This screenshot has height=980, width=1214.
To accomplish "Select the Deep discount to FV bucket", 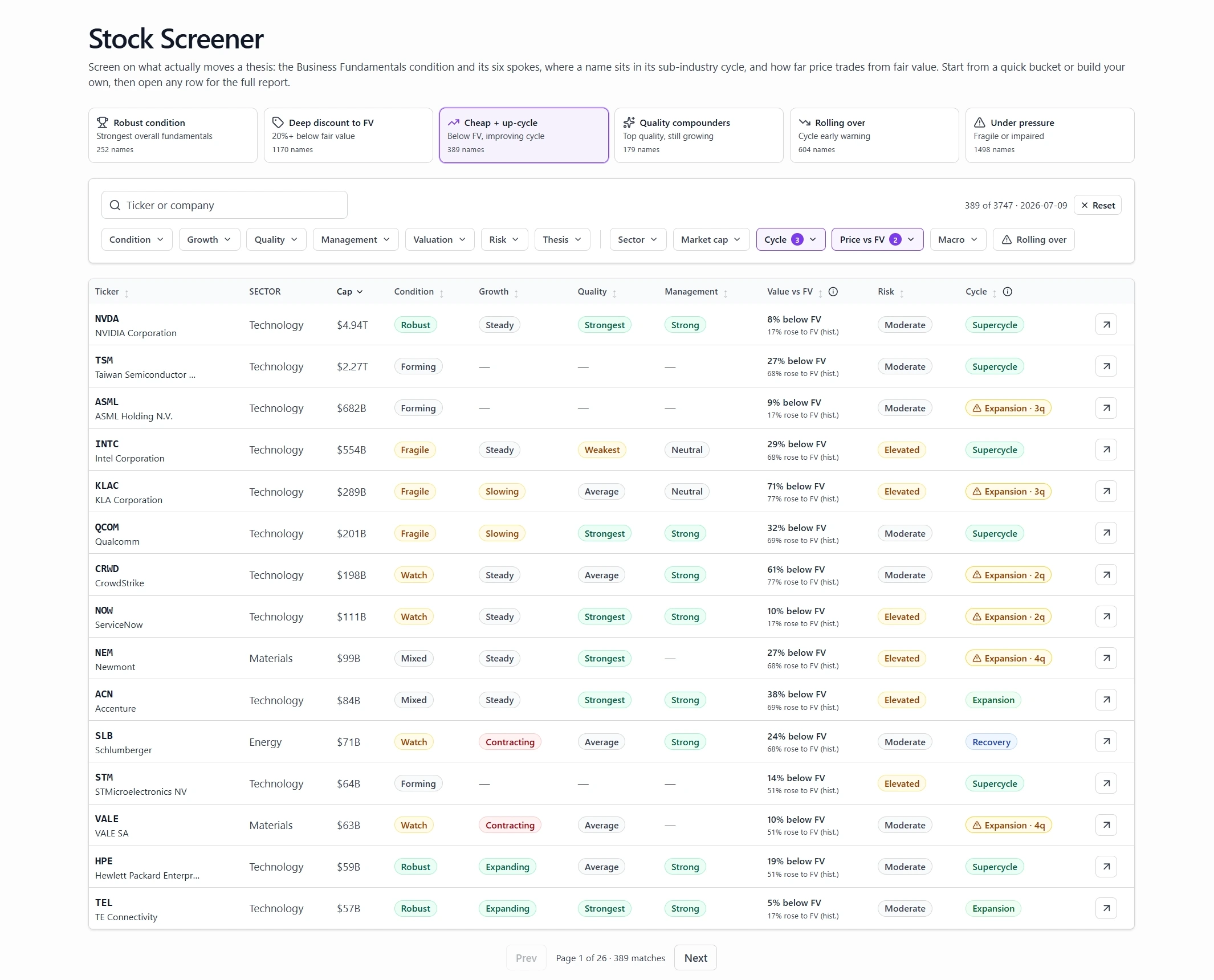I will 348,136.
